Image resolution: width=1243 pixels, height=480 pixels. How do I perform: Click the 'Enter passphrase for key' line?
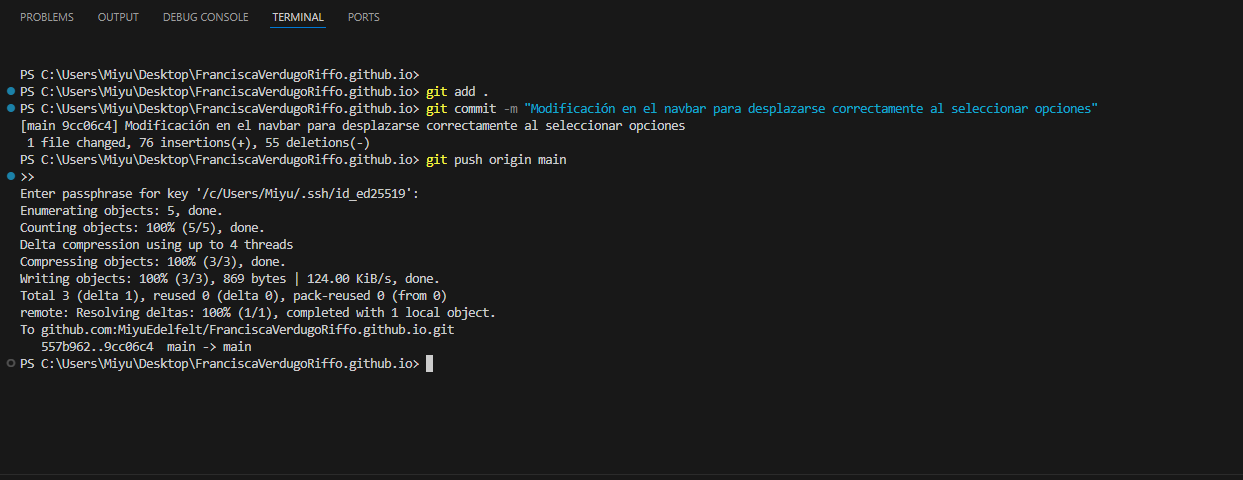(219, 194)
